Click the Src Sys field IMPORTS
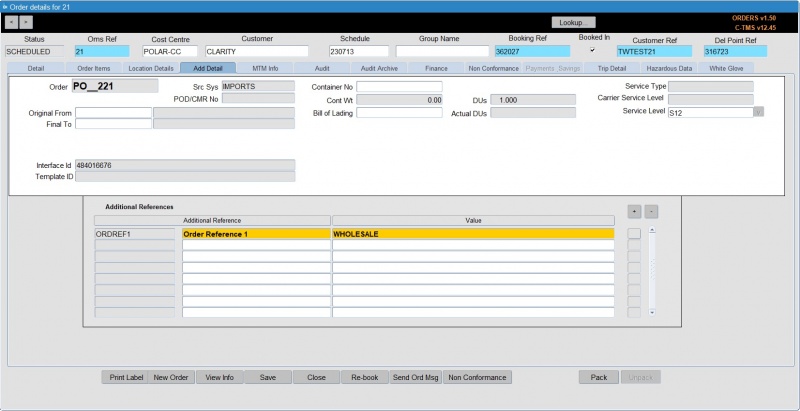The height and width of the screenshot is (411, 800). [258, 86]
